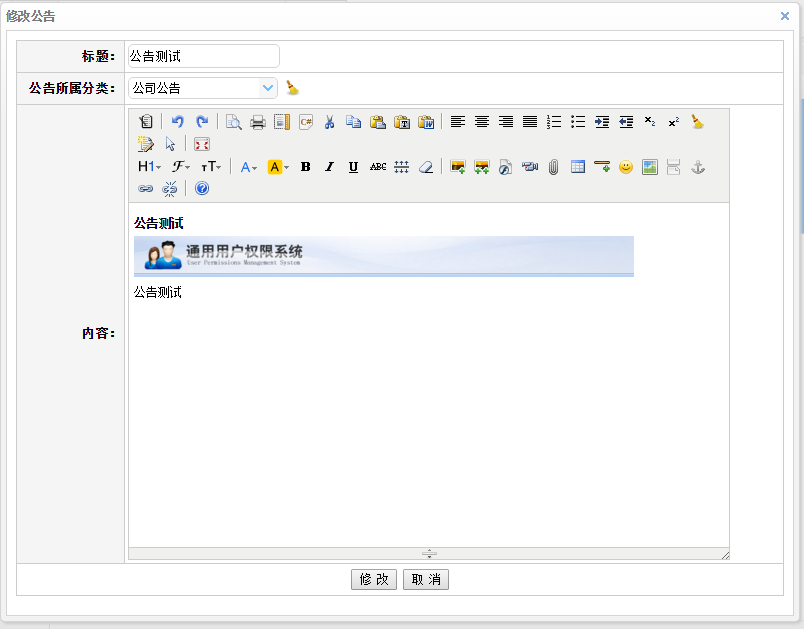804x629 pixels.
Task: Open the font family dropdown
Action: point(180,167)
